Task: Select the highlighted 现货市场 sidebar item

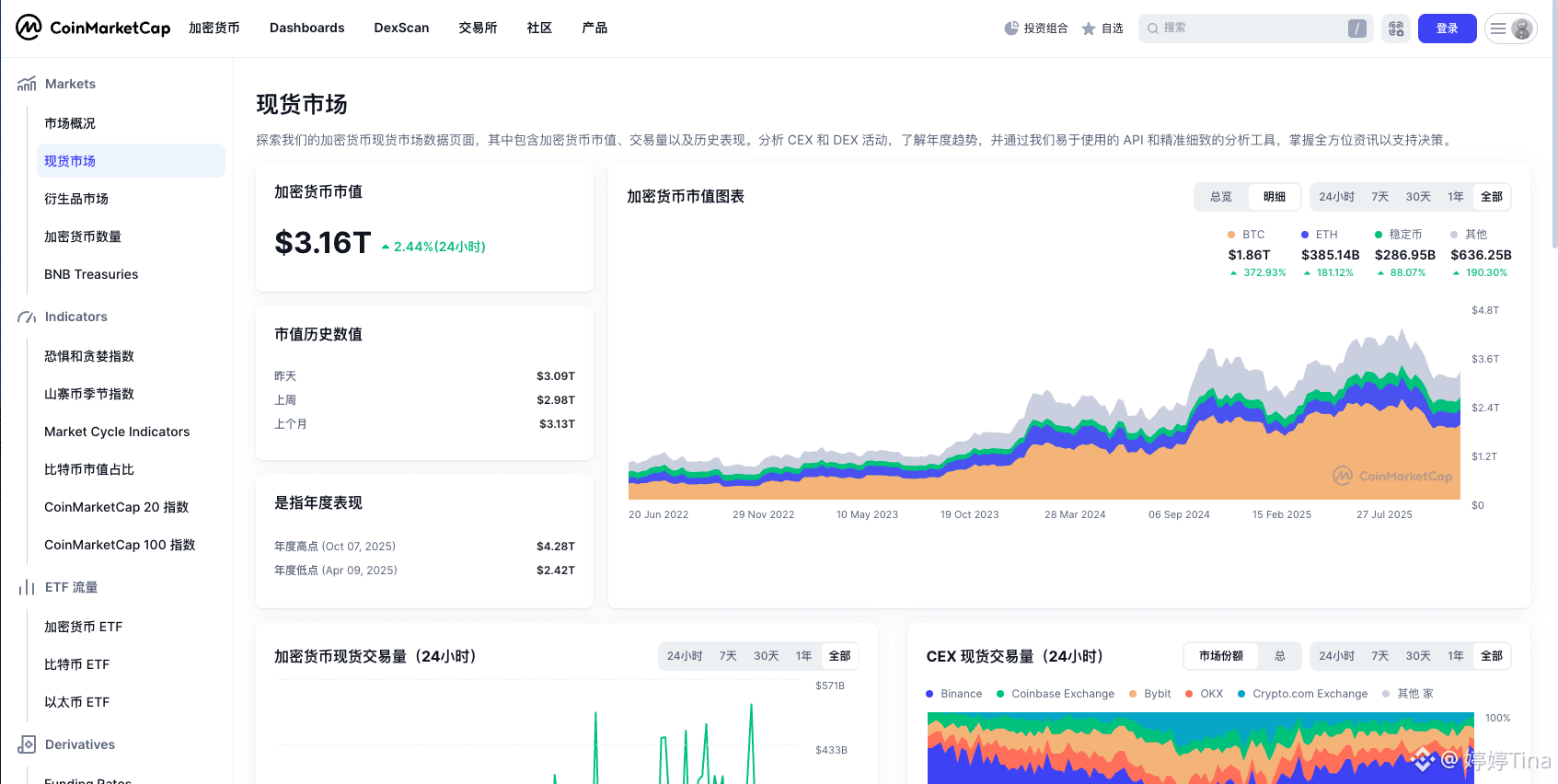Action: click(131, 161)
